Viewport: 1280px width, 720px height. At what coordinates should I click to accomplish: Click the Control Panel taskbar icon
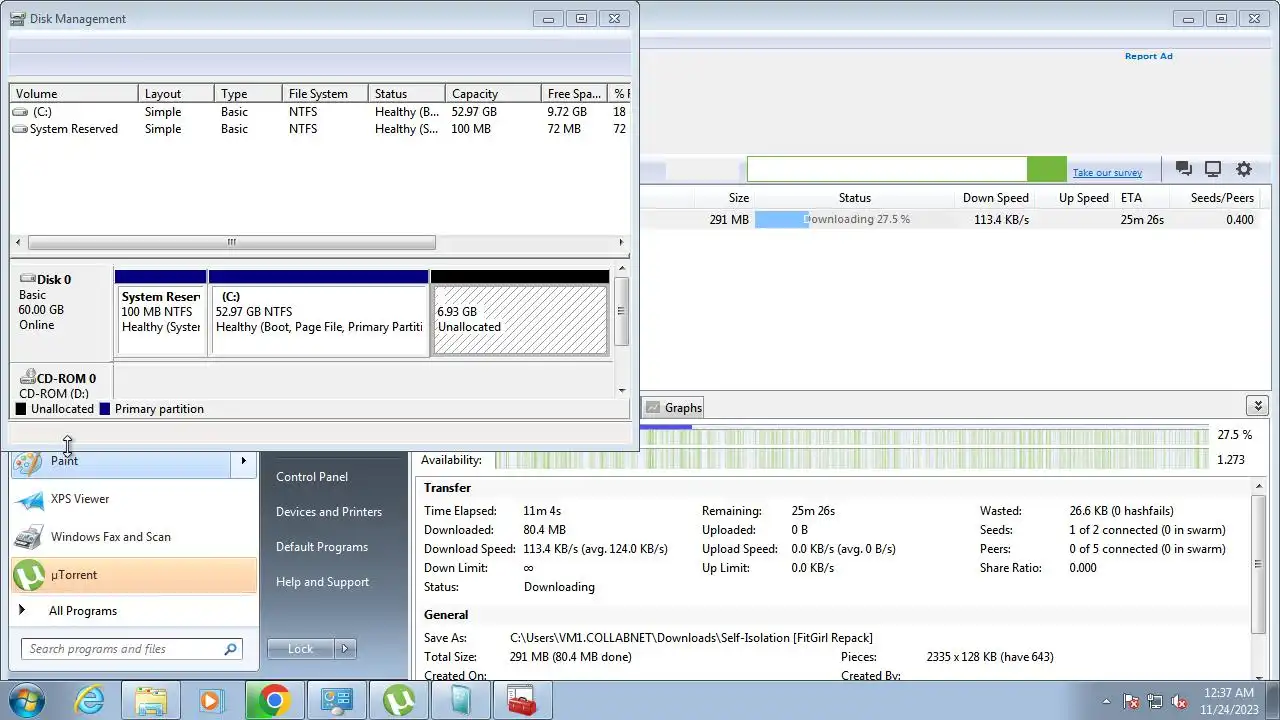pos(337,700)
